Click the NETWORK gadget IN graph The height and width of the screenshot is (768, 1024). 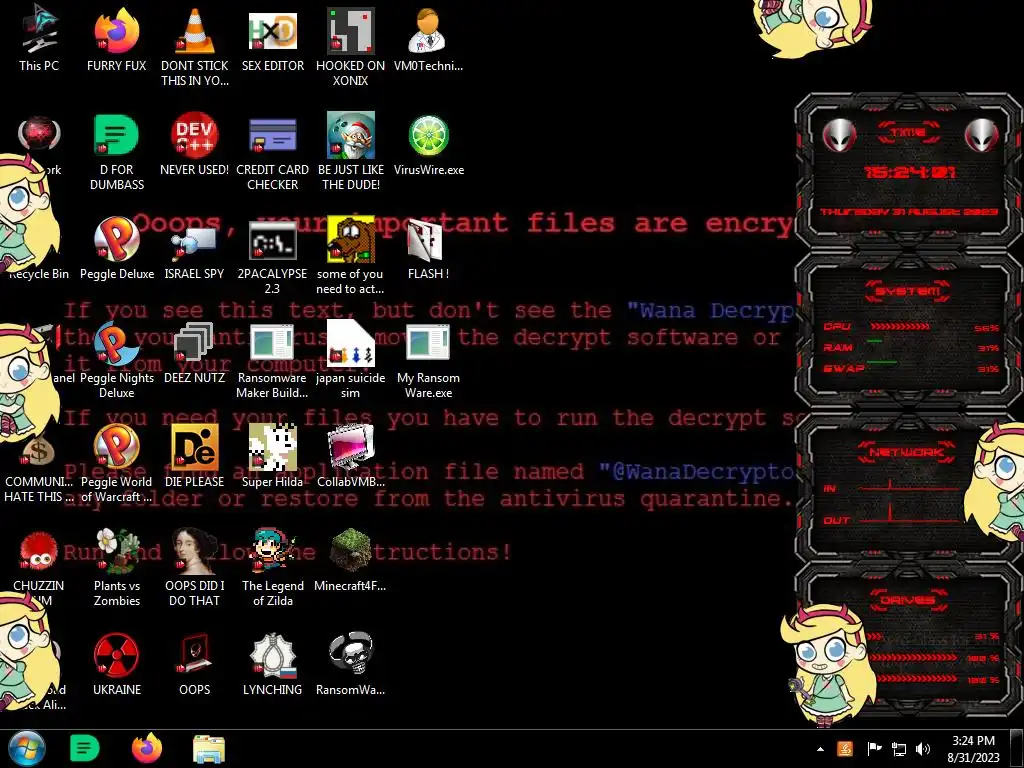coord(908,487)
